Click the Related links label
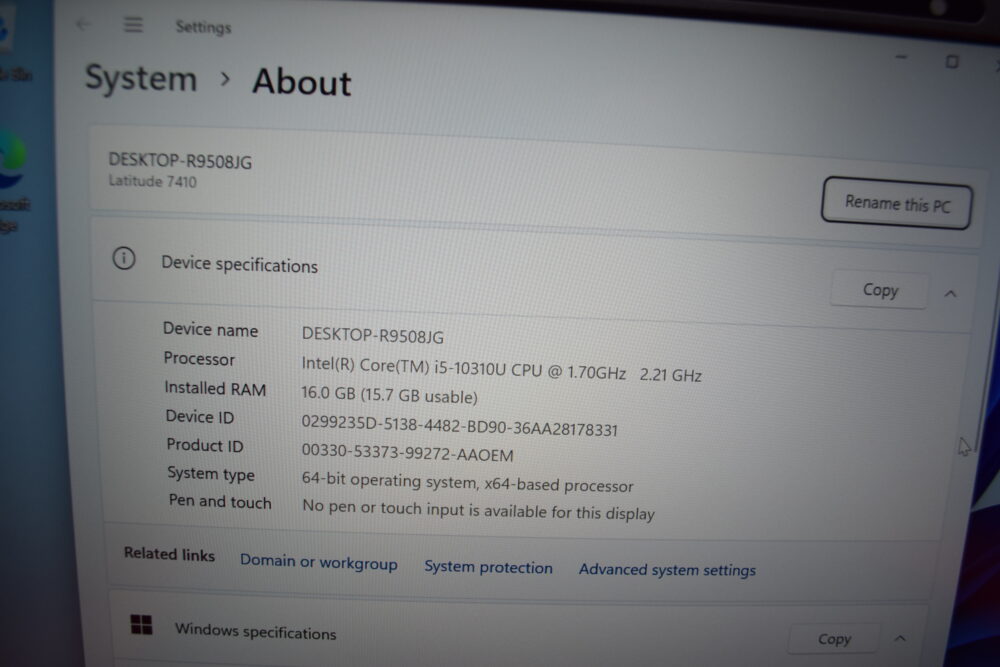1000x667 pixels. [169, 554]
